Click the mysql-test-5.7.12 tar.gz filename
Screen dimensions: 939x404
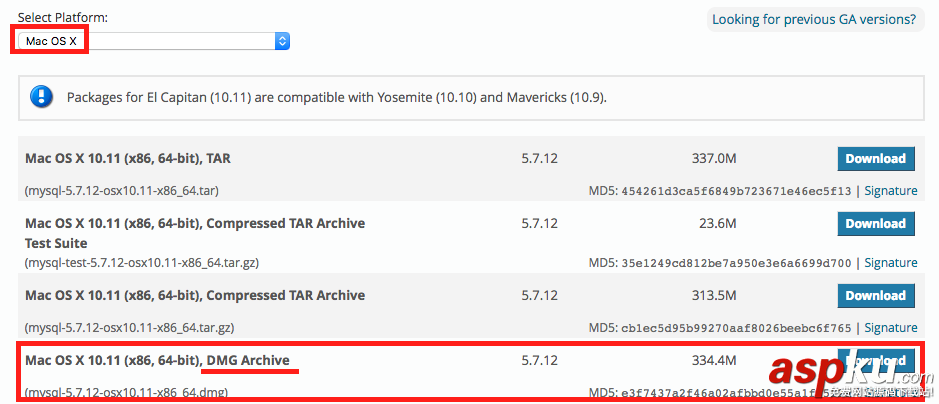click(142, 263)
